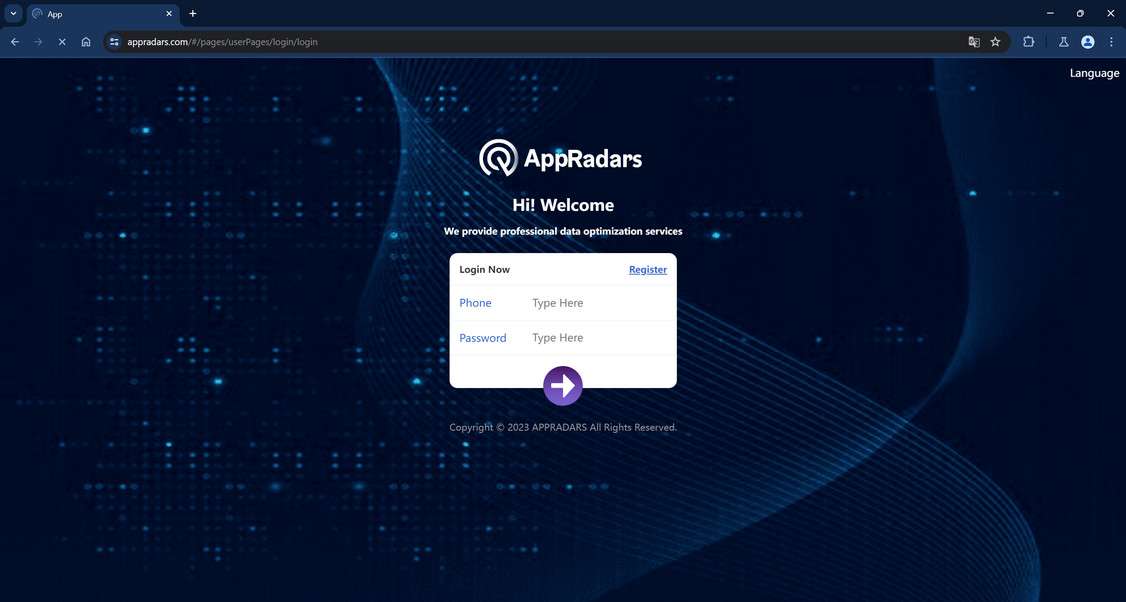Click the back navigation arrow

[13, 41]
